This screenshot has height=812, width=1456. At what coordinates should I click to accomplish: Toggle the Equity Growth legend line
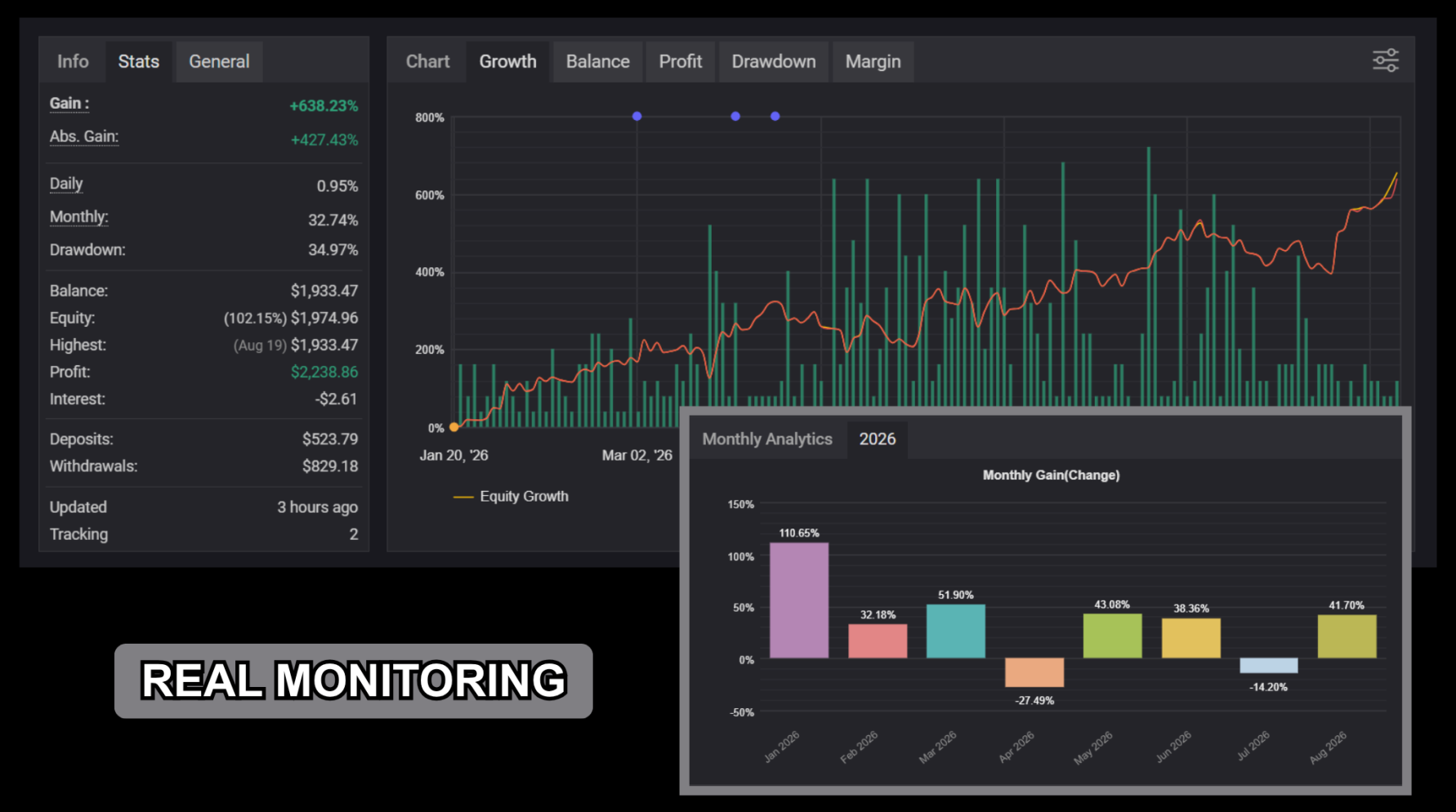(511, 496)
